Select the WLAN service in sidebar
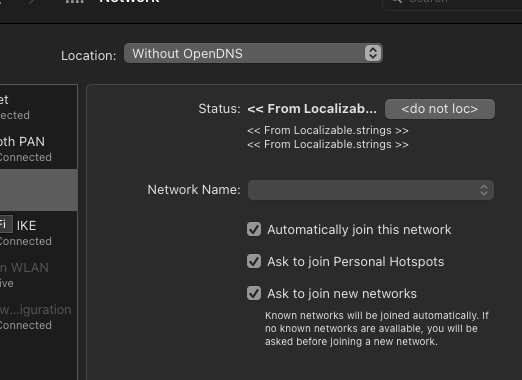Screen dimensions: 522x380 click(x=38, y=275)
